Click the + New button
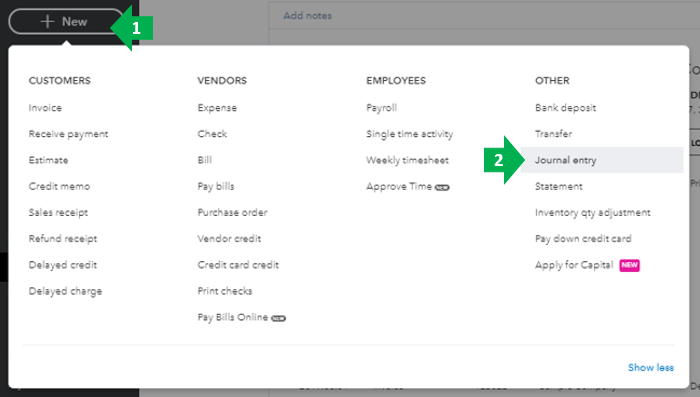The height and width of the screenshot is (397, 700). (x=66, y=21)
